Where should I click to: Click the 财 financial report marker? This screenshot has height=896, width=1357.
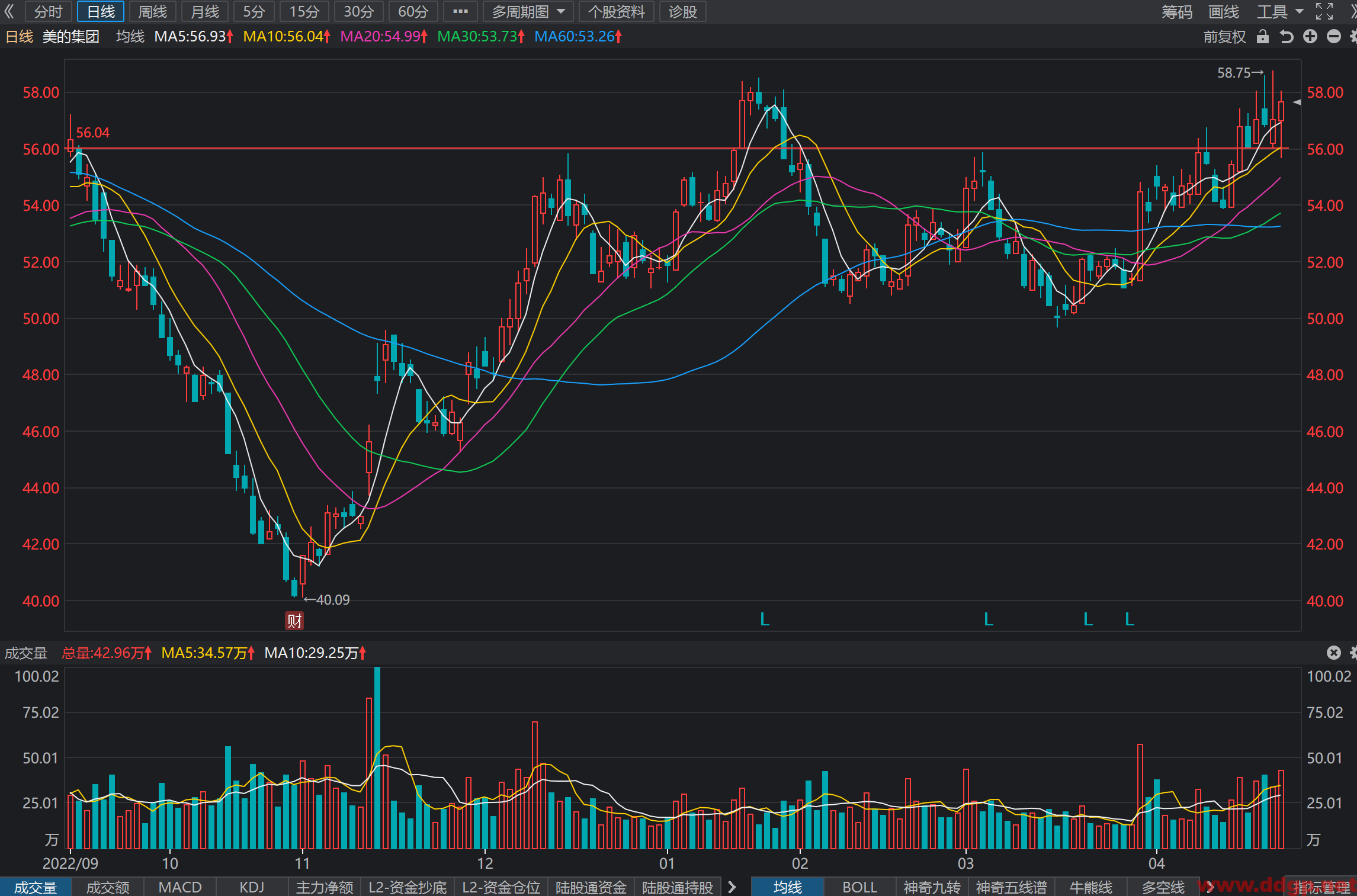(x=294, y=621)
